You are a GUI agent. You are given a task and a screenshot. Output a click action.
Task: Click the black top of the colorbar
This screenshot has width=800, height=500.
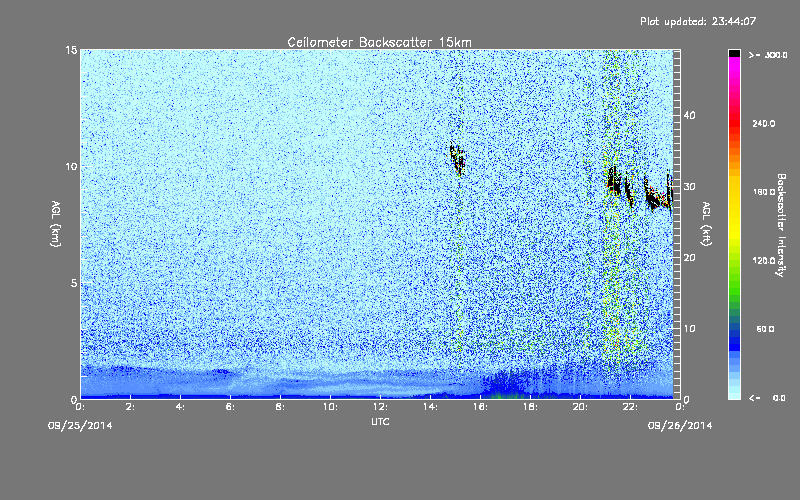(x=734, y=53)
